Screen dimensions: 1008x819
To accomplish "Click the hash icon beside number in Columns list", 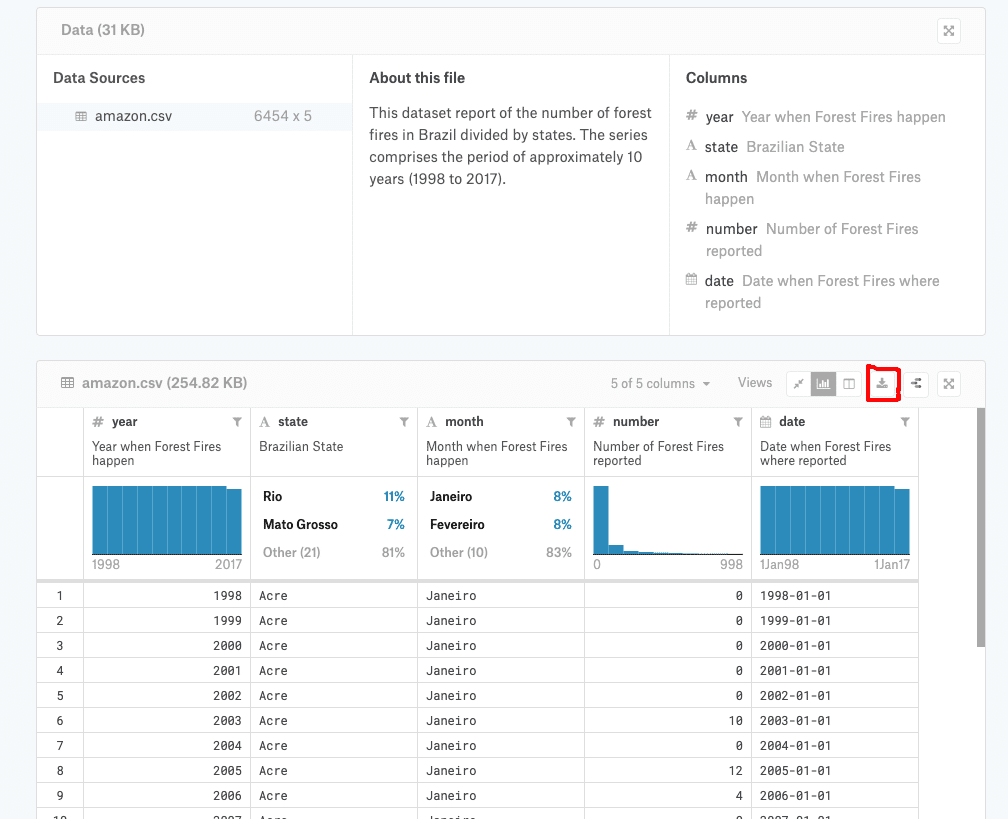I will coord(692,228).
